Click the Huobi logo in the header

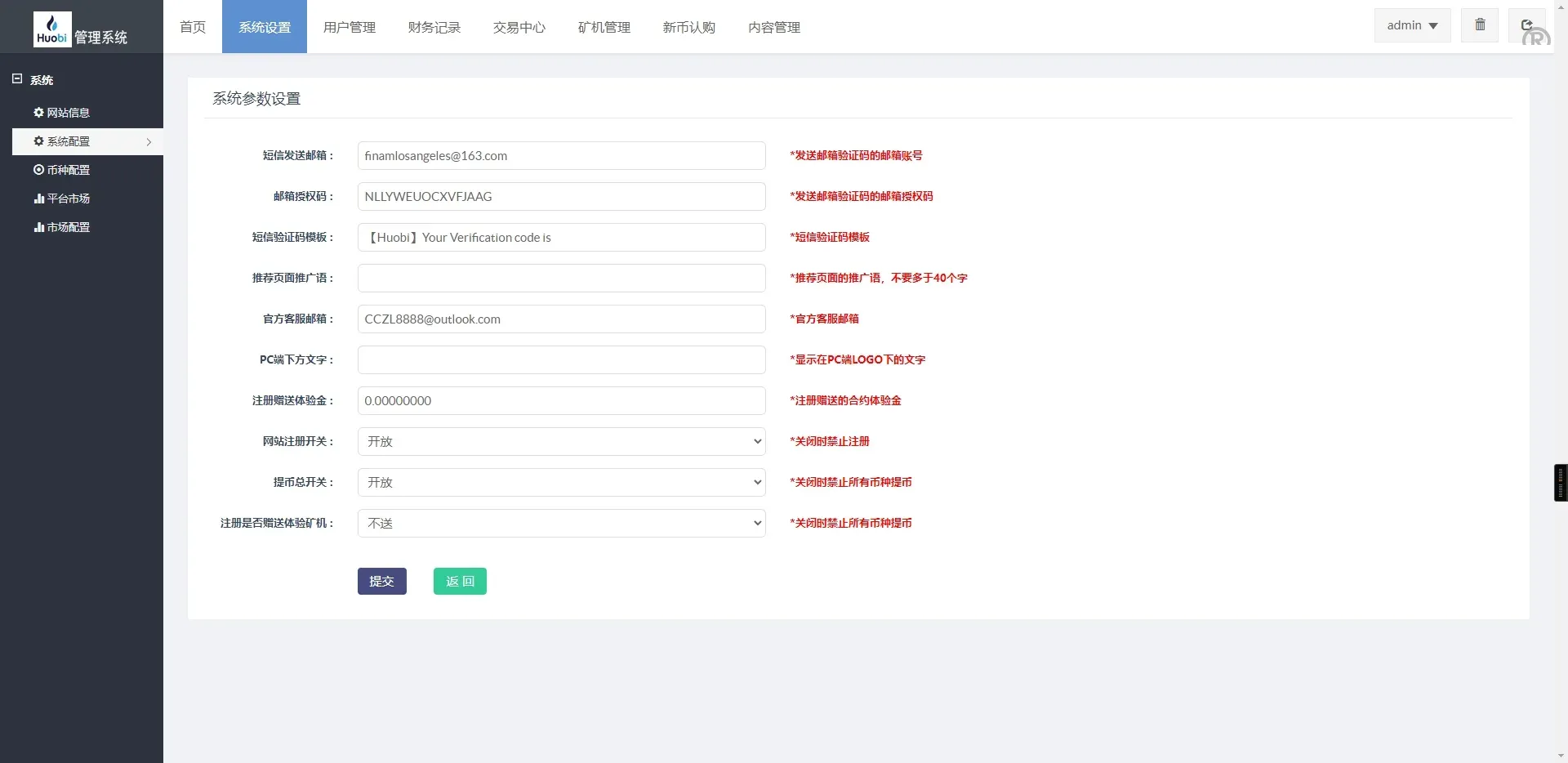click(x=51, y=26)
